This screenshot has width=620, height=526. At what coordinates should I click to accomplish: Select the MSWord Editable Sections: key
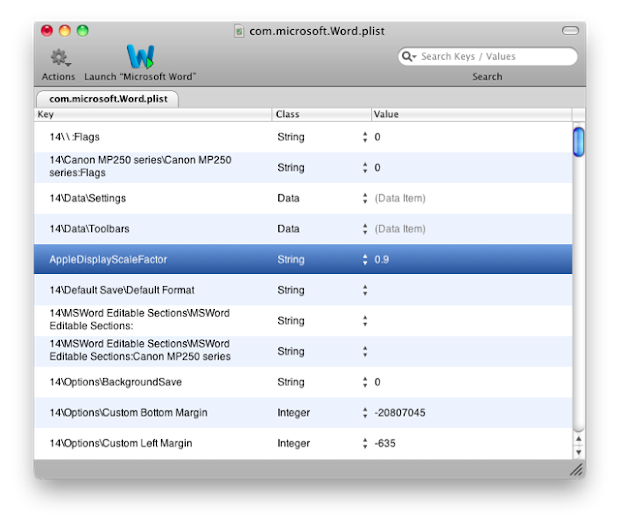[x=140, y=320]
